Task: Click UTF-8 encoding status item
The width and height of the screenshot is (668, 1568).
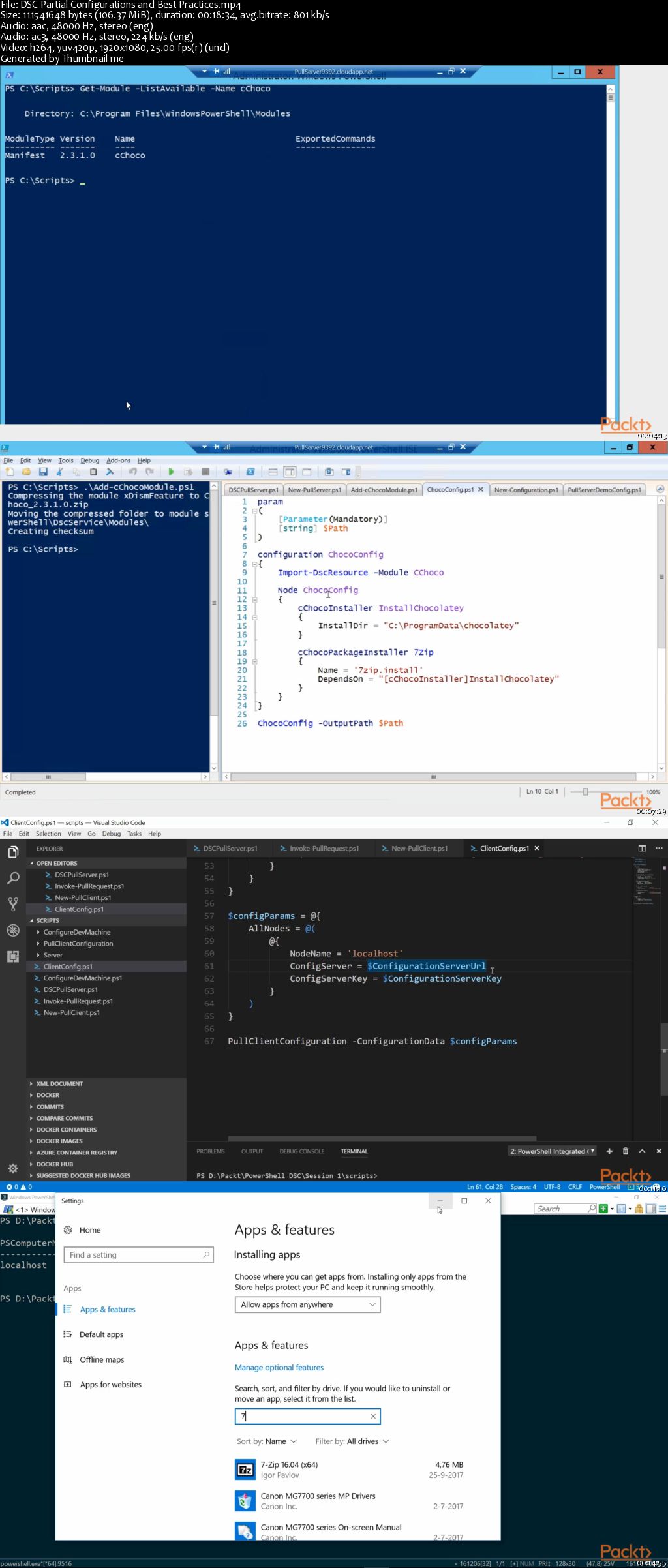Action: click(552, 1186)
